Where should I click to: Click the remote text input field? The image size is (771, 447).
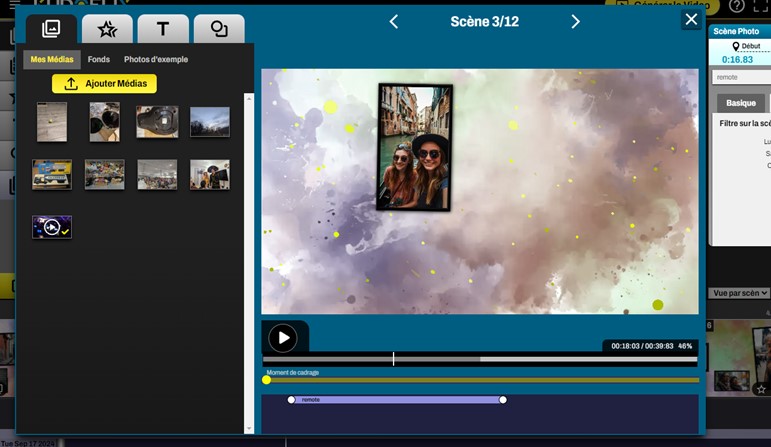pyautogui.click(x=741, y=77)
